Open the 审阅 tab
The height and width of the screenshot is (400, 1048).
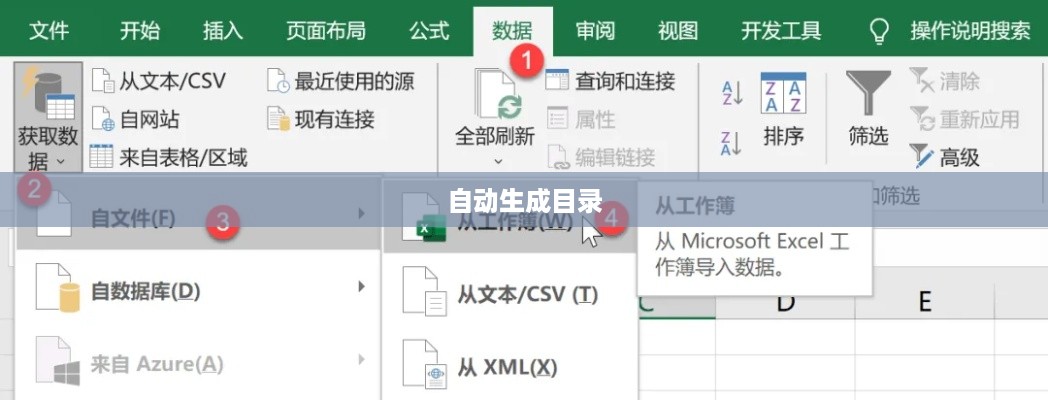596,31
